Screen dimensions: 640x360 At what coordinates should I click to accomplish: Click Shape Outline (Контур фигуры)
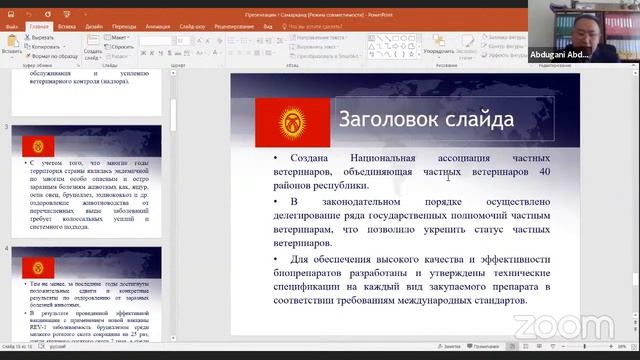(503, 46)
